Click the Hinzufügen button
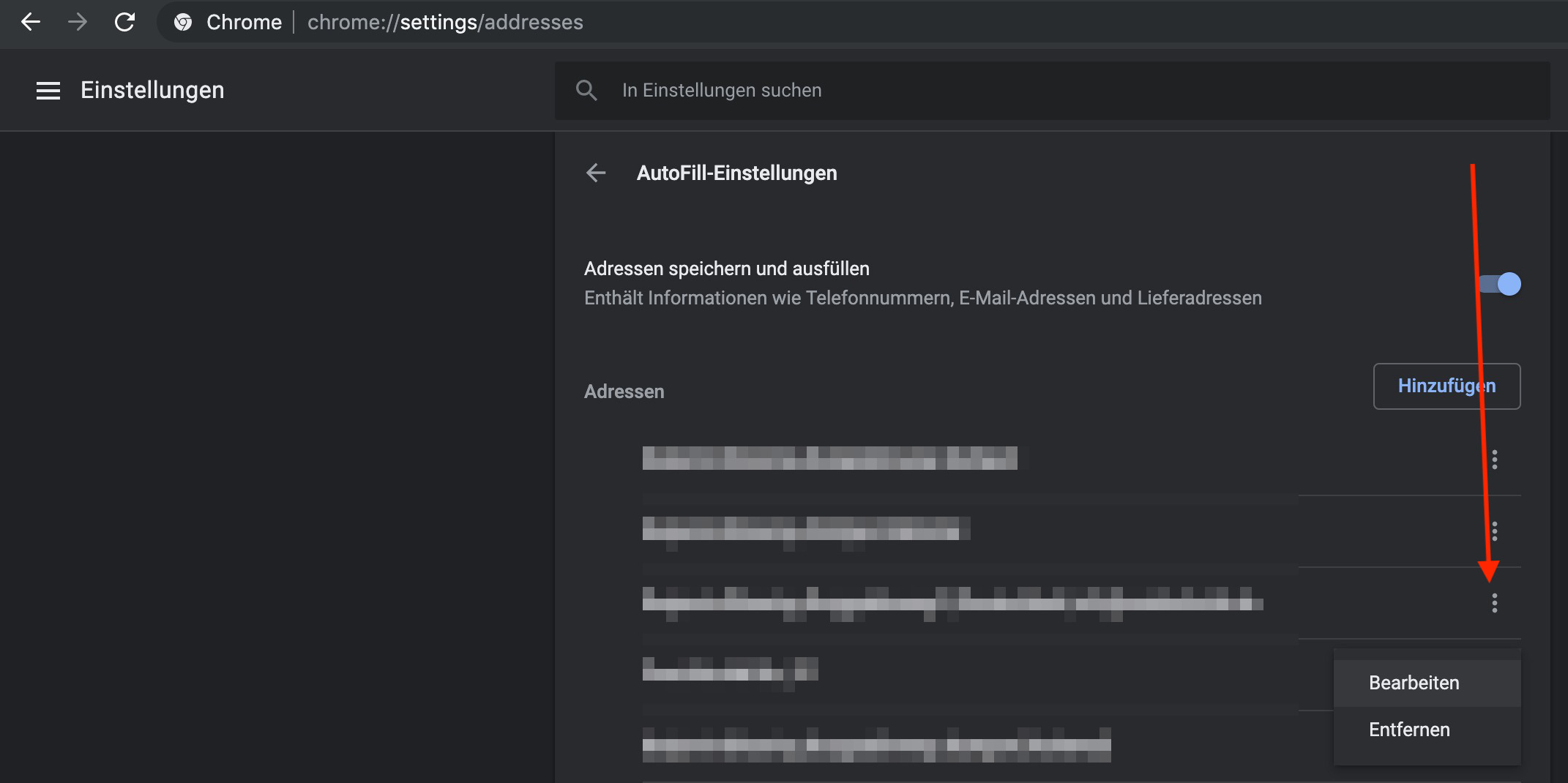This screenshot has width=1568, height=783. coord(1446,386)
